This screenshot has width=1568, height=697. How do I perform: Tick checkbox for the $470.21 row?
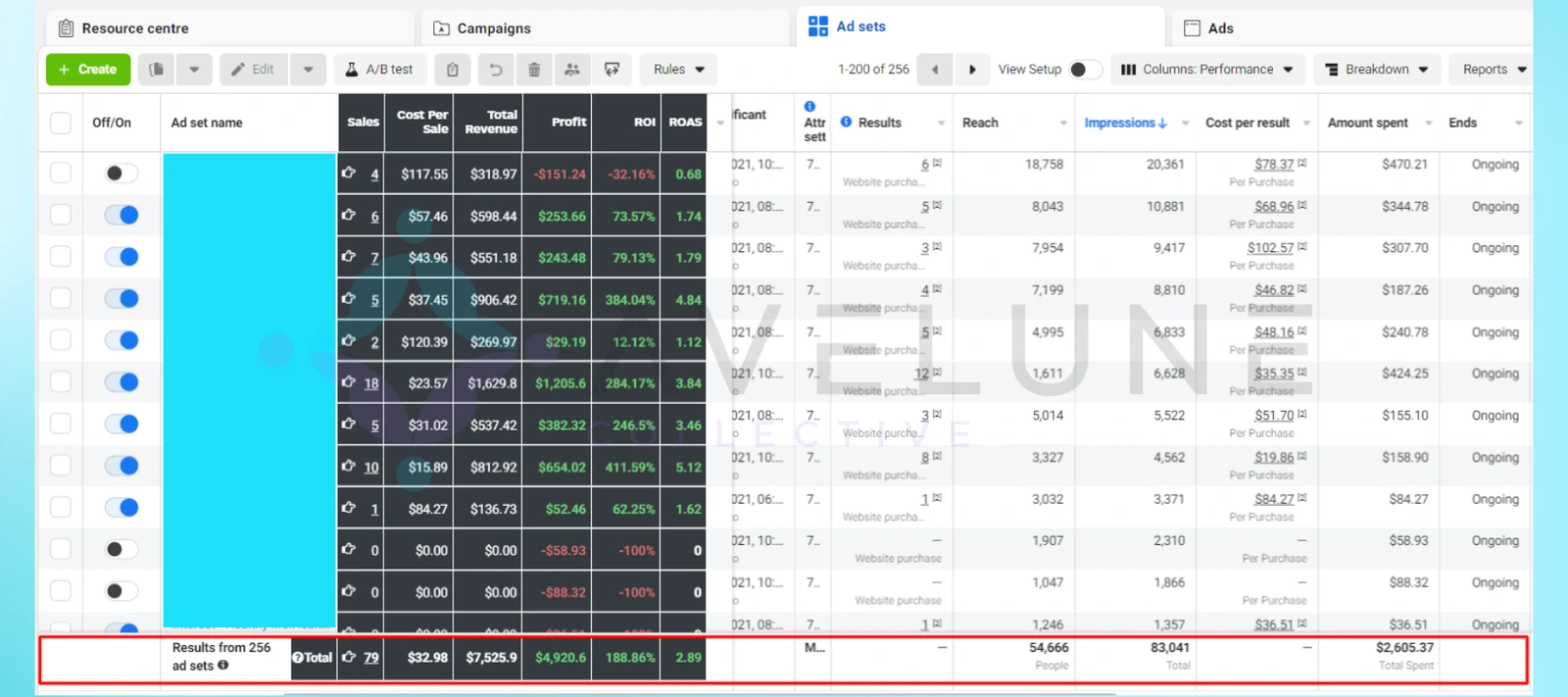tap(61, 174)
